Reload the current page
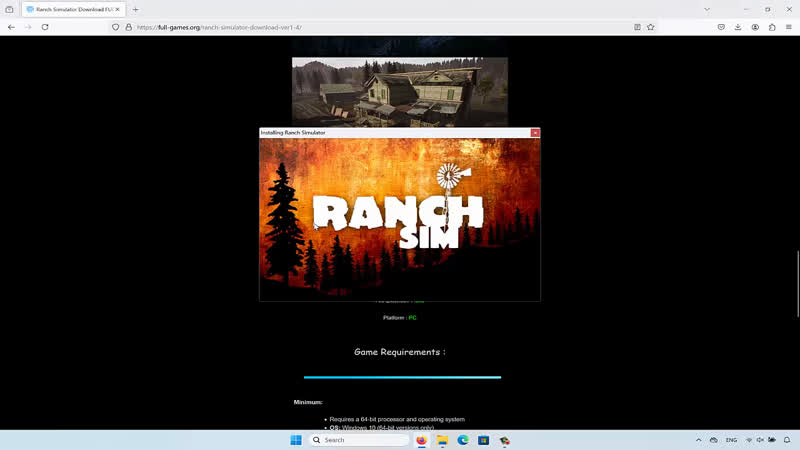The width and height of the screenshot is (800, 450). coord(45,27)
